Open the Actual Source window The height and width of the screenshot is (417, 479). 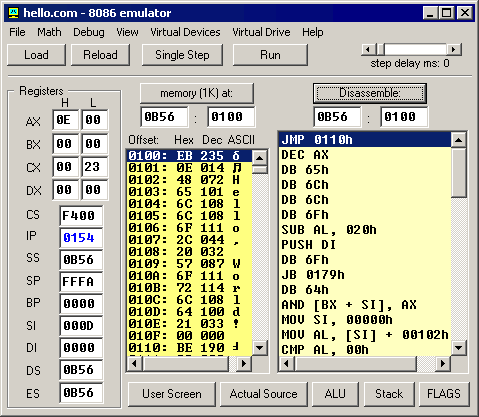click(263, 394)
